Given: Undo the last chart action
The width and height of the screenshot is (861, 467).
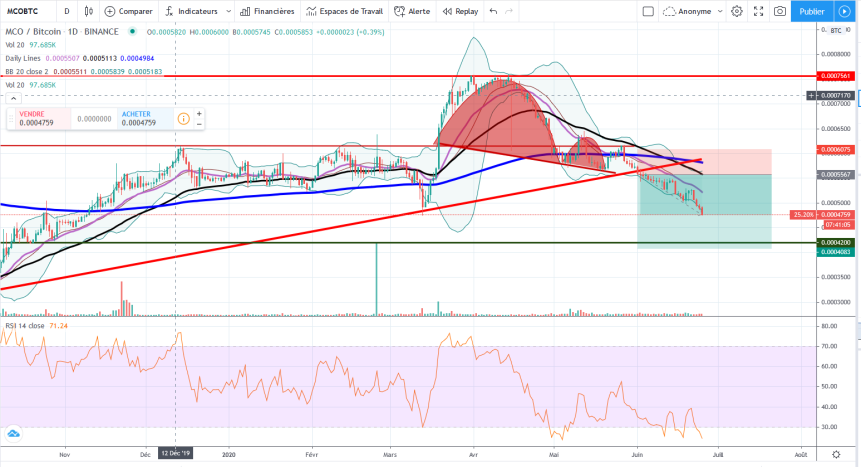Looking at the screenshot, I should pos(493,11).
